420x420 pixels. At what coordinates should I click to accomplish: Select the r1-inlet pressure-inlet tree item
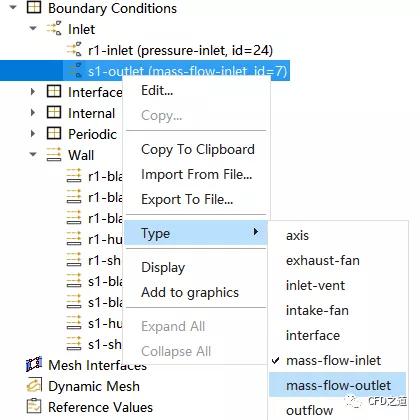click(180, 50)
